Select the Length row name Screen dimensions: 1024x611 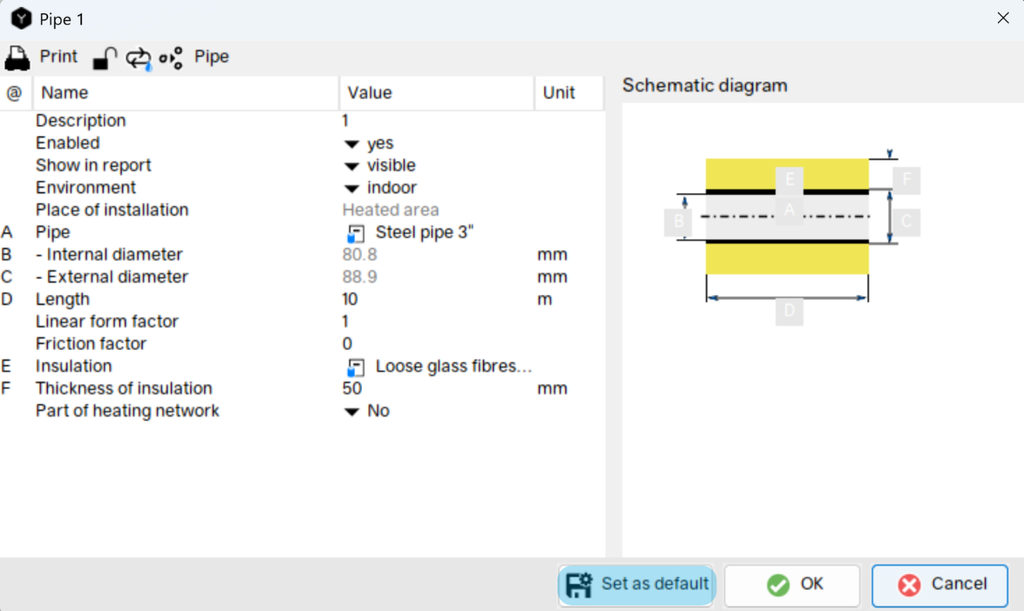(x=63, y=300)
